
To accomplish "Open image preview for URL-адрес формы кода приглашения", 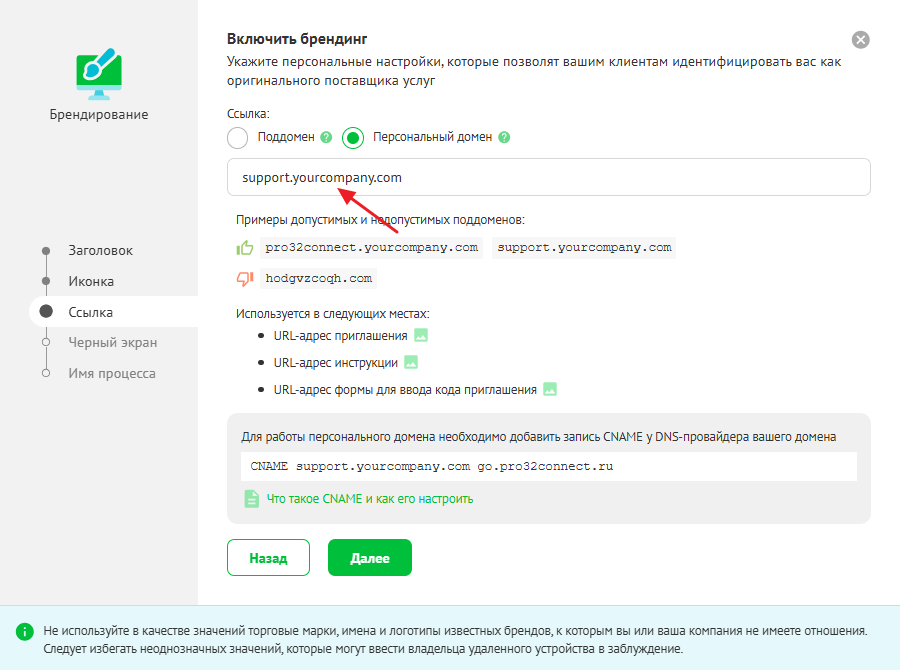I will coord(549,389).
